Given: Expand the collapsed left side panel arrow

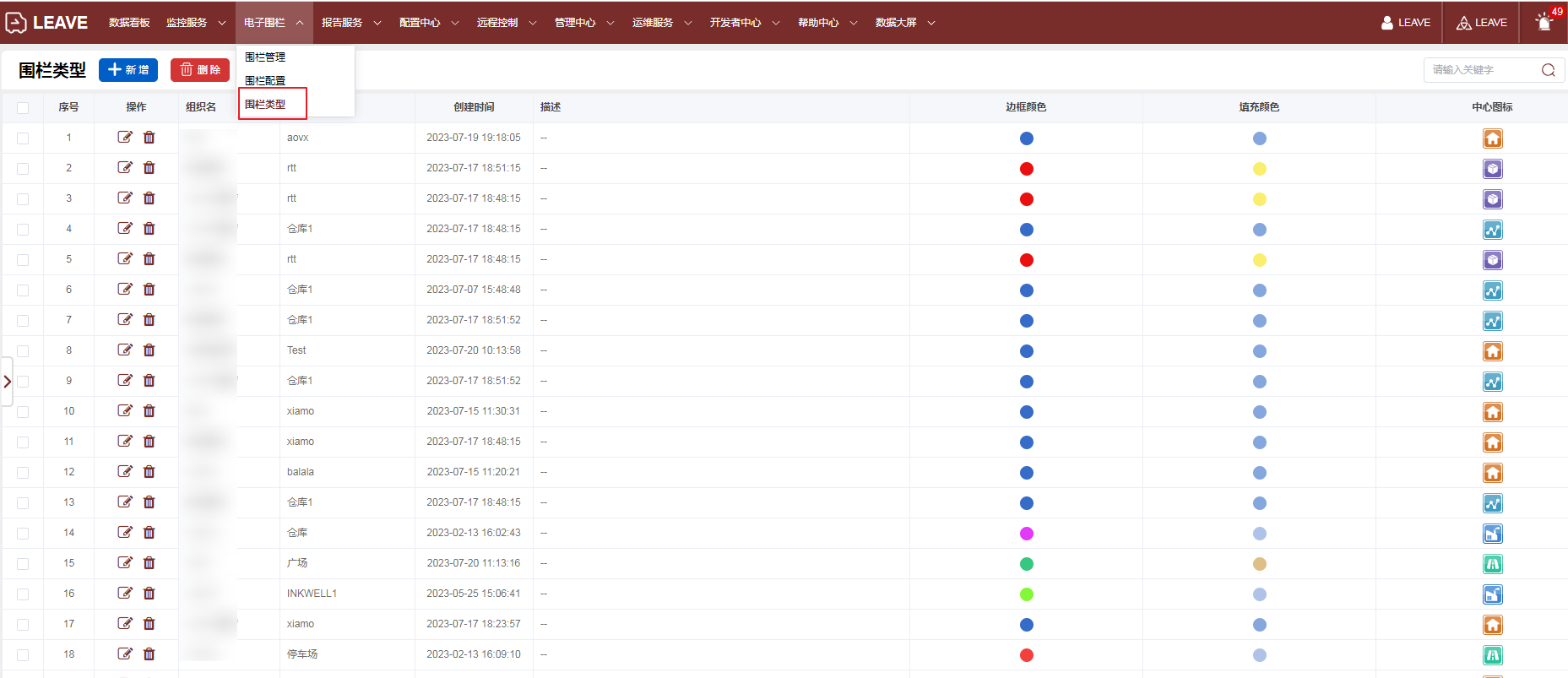Looking at the screenshot, I should coord(8,382).
